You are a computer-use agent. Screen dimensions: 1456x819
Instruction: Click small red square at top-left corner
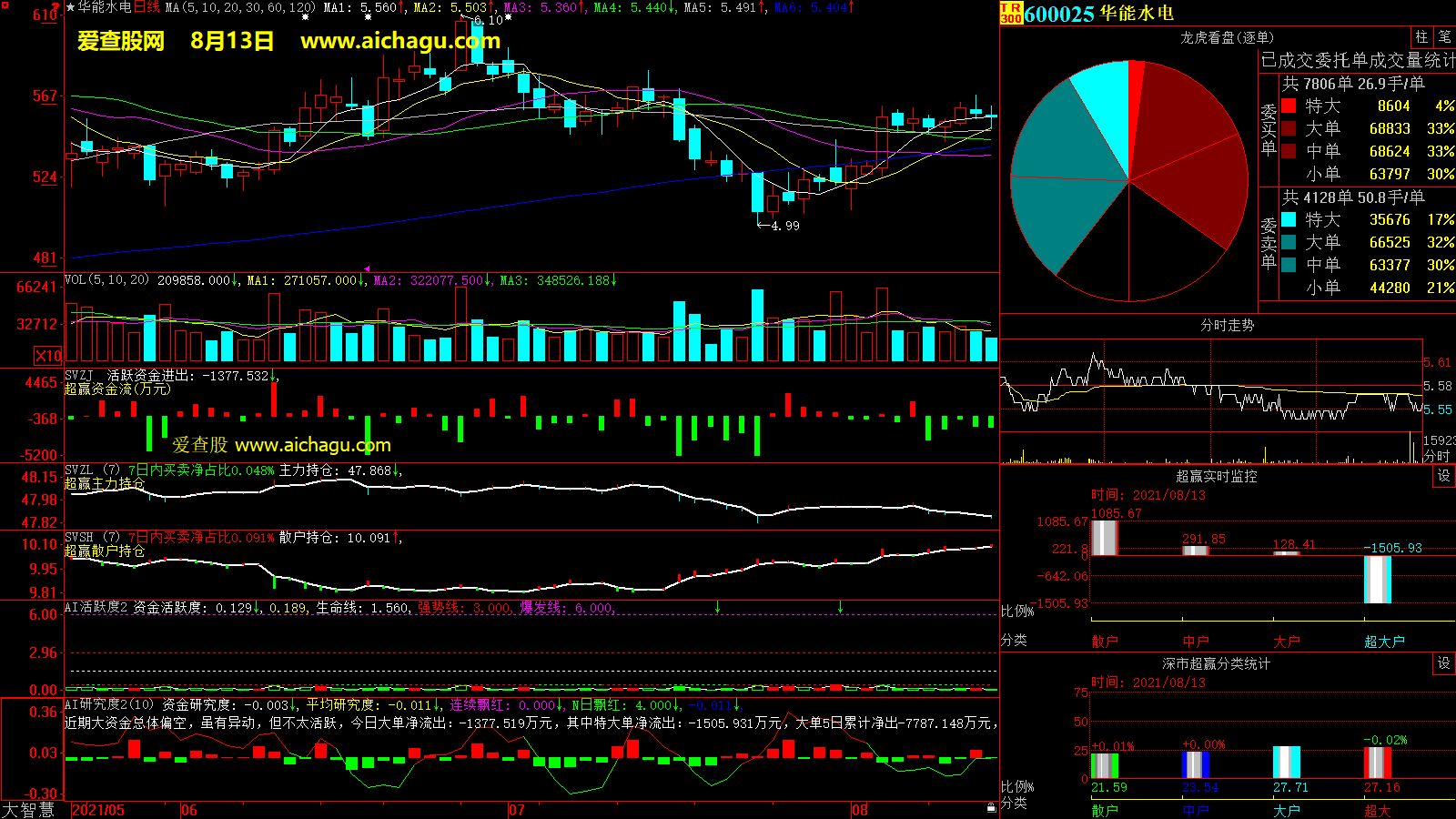coord(56,5)
